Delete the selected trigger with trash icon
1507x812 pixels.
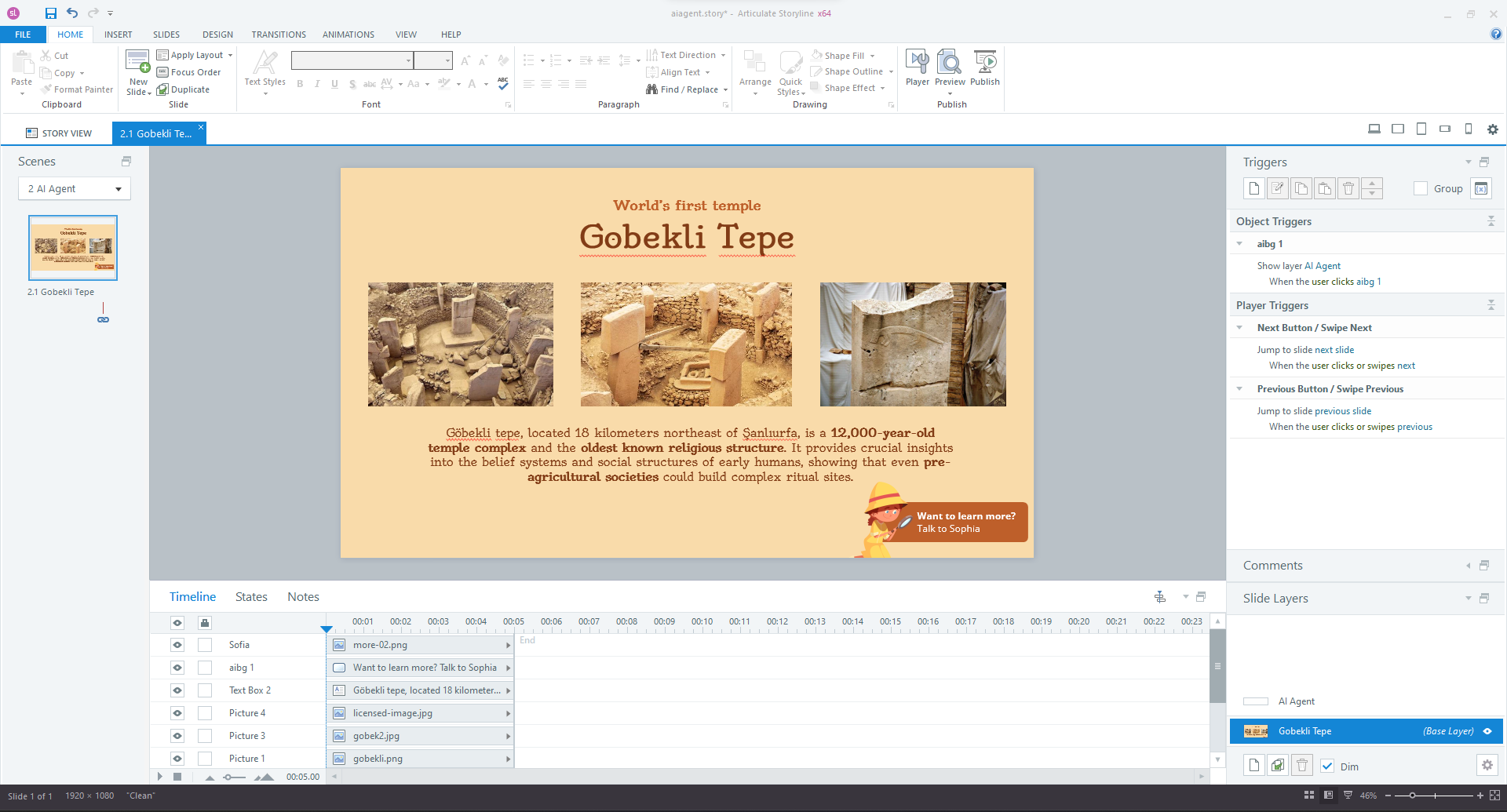coord(1348,188)
